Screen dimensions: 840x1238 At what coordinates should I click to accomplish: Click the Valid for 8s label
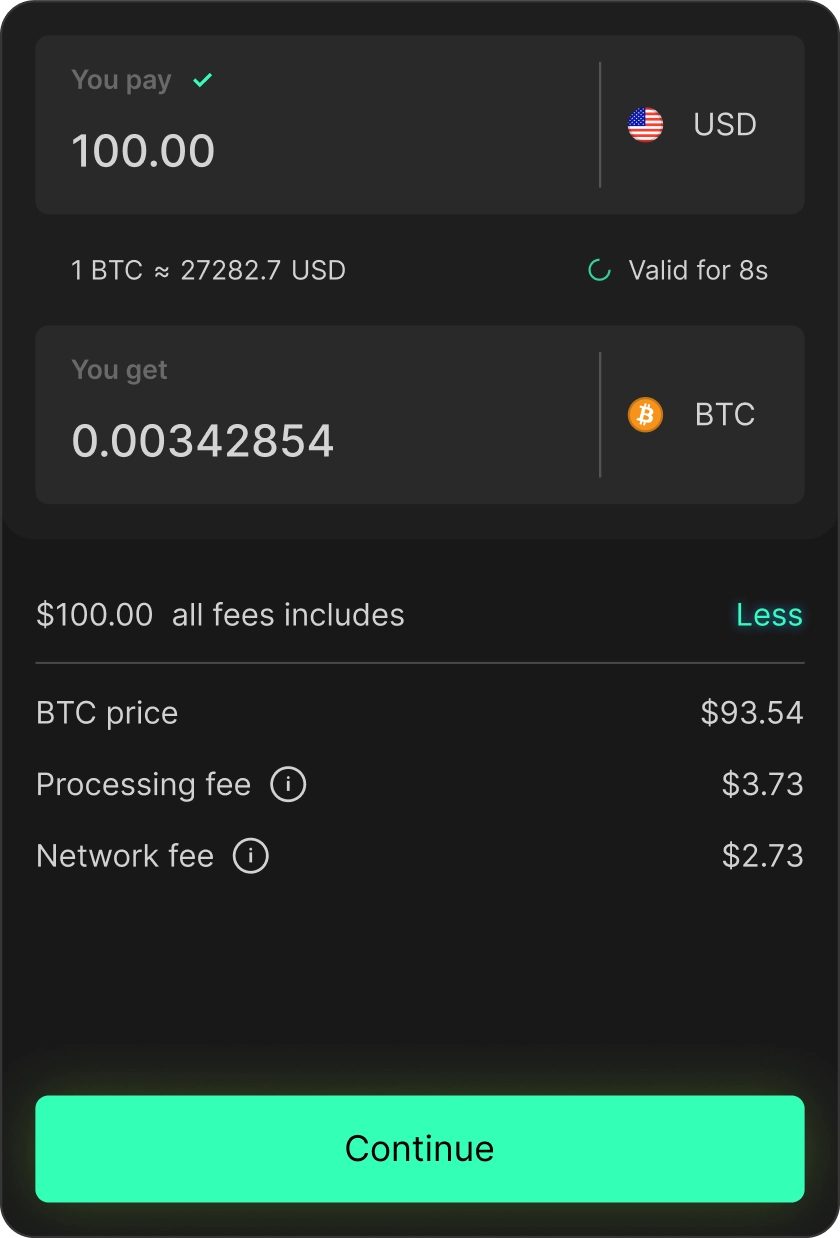tap(698, 270)
